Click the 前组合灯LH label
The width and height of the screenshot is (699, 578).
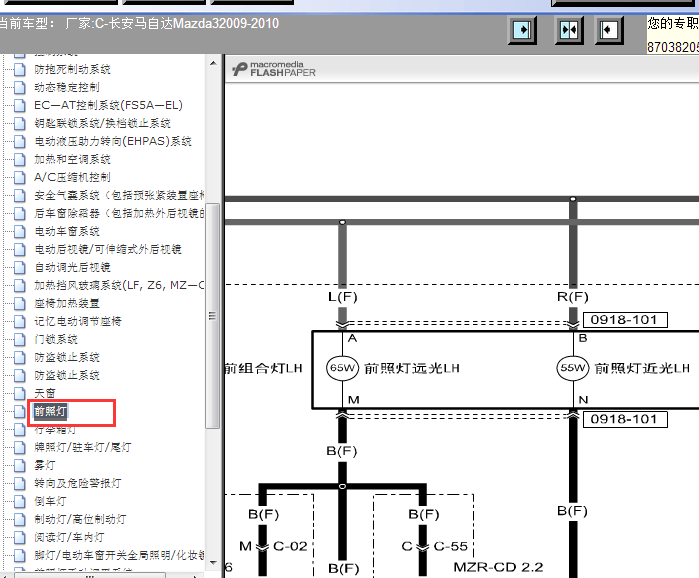click(263, 369)
